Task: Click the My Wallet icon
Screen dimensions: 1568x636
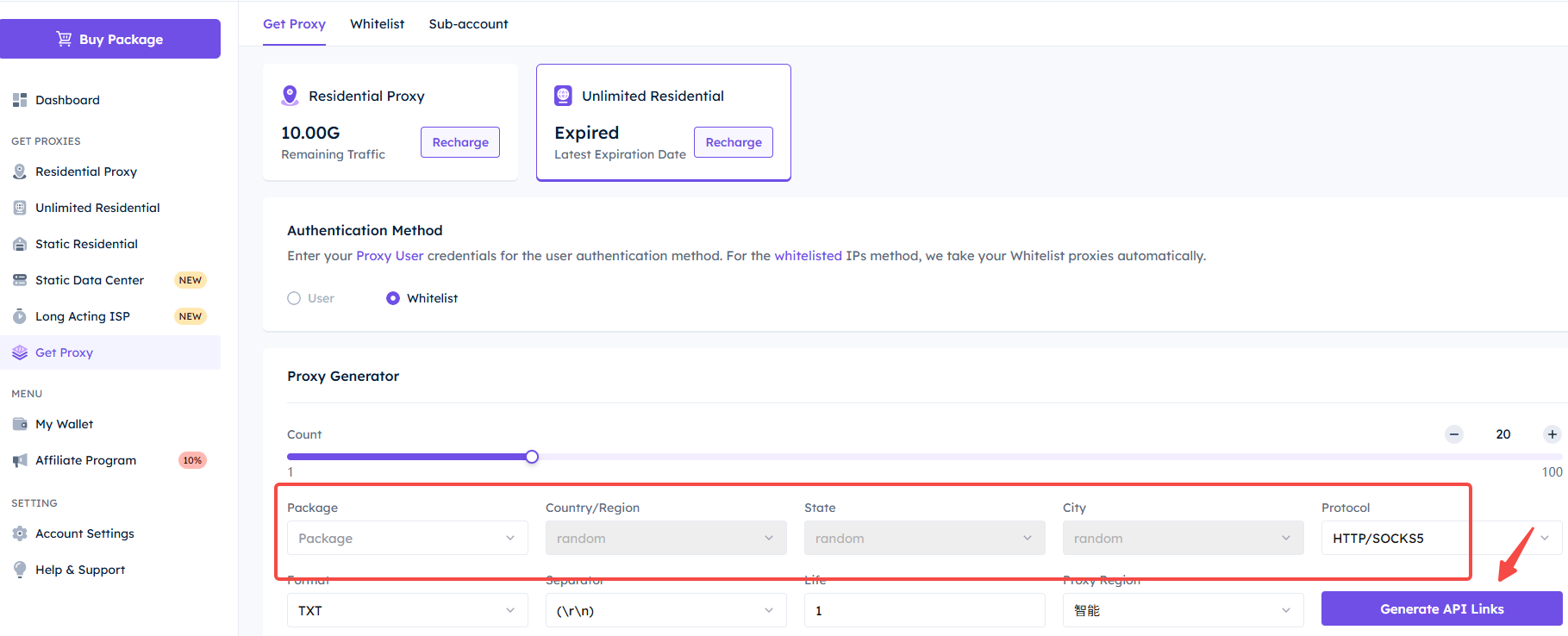Action: (20, 424)
